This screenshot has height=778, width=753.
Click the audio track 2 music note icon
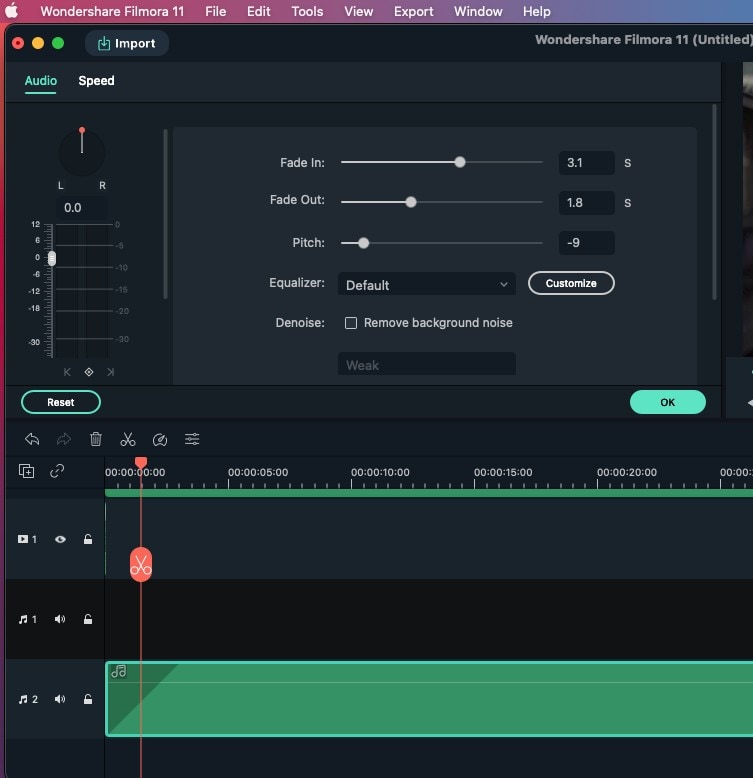pos(23,699)
